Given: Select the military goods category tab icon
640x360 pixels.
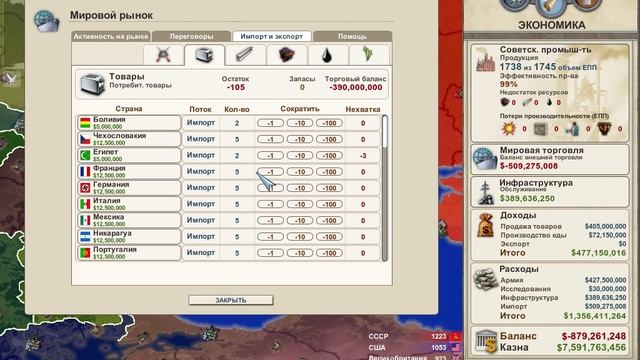Looking at the screenshot, I should pyautogui.click(x=163, y=55).
